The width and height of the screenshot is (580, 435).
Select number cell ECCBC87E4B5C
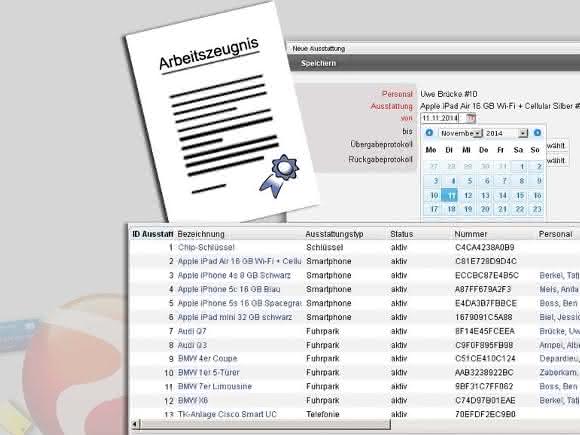tap(487, 275)
